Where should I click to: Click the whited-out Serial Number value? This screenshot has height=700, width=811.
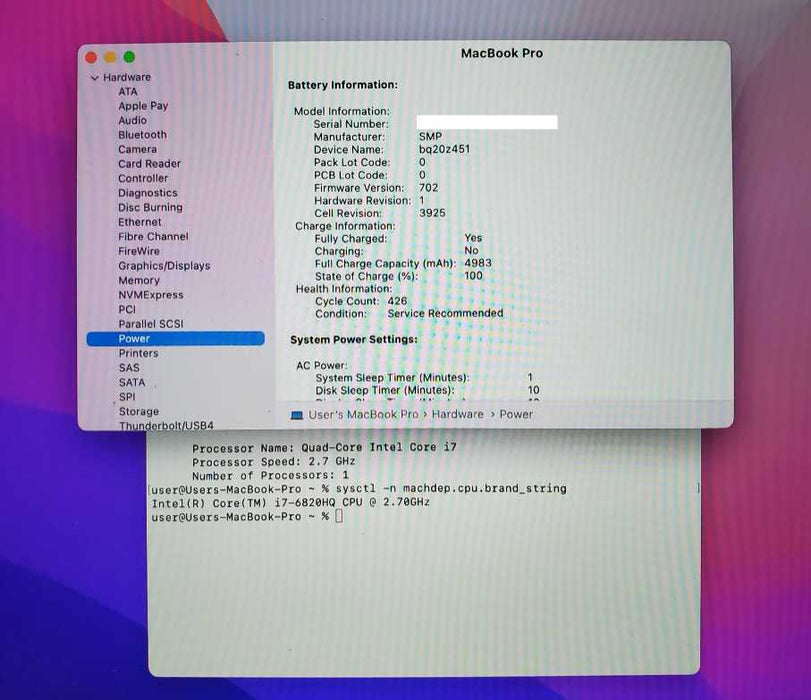pos(487,122)
